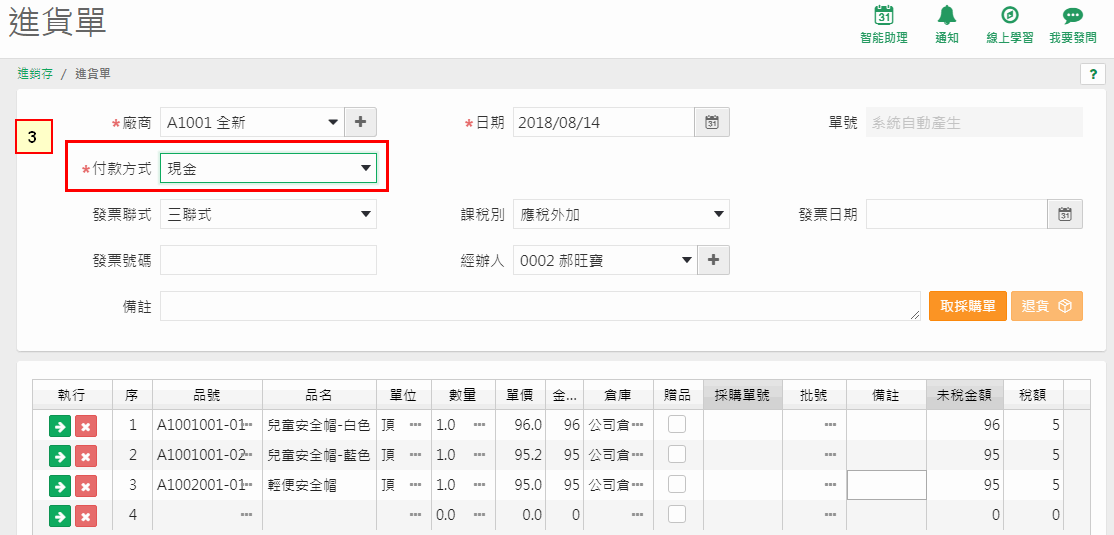1114x535 pixels.
Task: Open the help question mark button
Action: tap(1093, 74)
